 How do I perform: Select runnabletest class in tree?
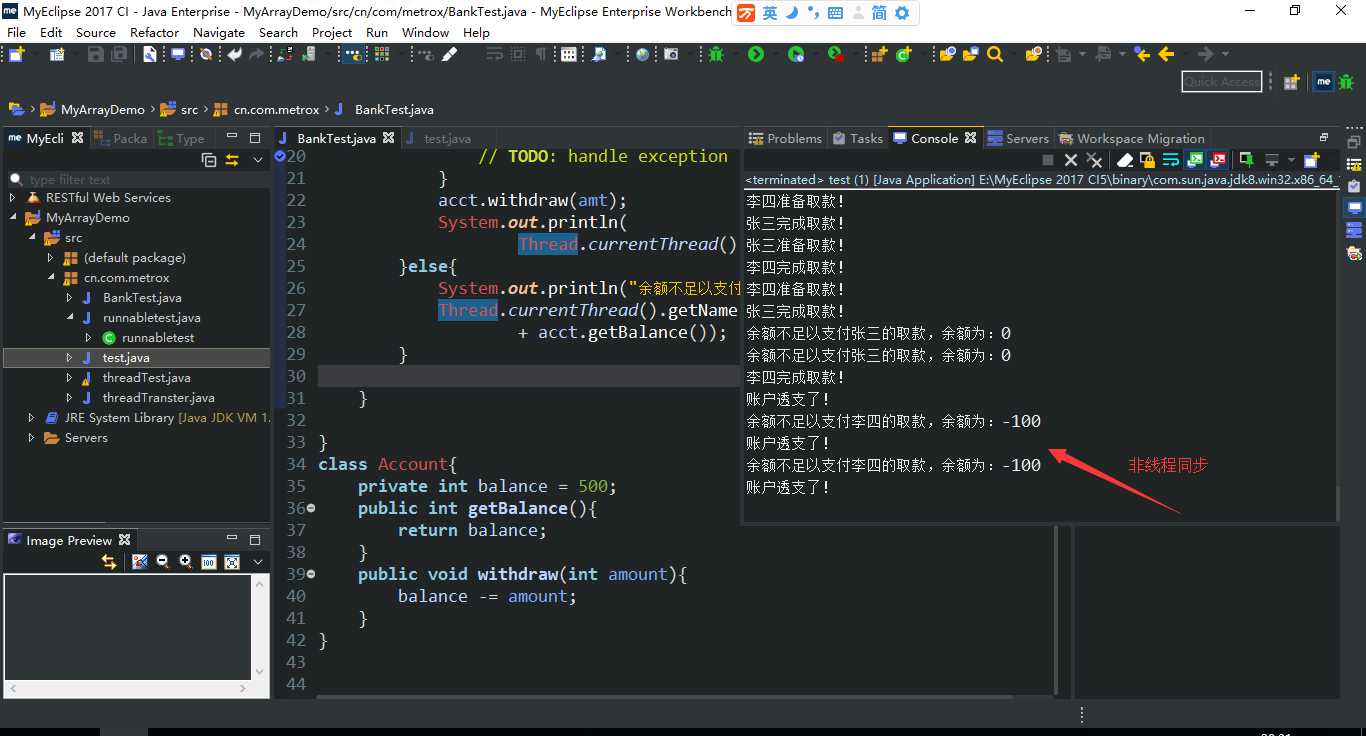tap(158, 338)
